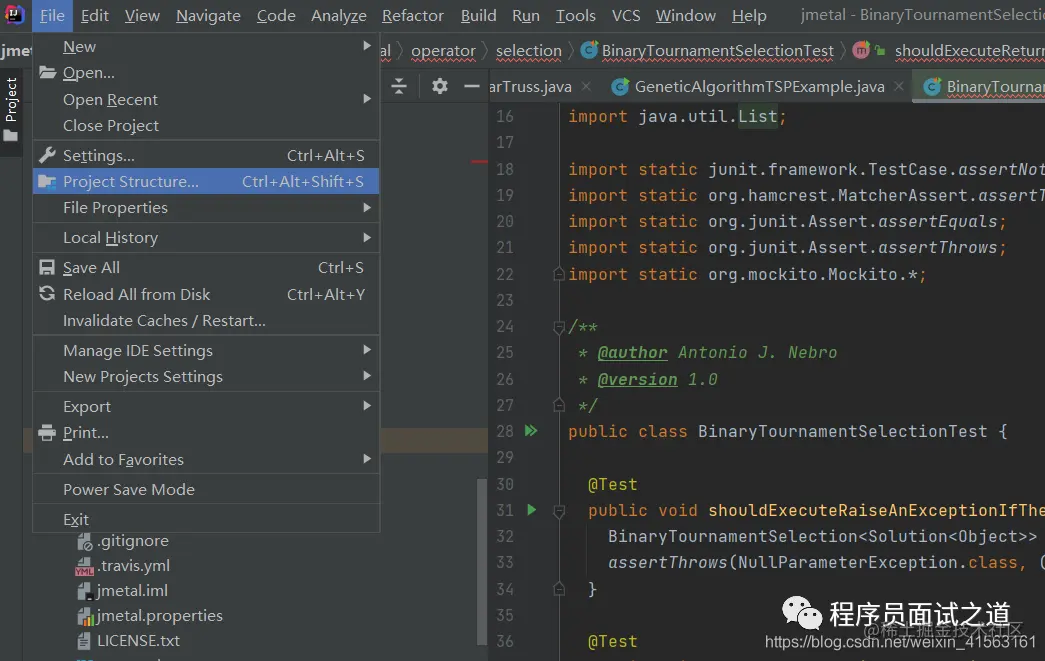Viewport: 1045px width, 661px height.
Task: Choose Exit from File menu
Action: [206, 519]
